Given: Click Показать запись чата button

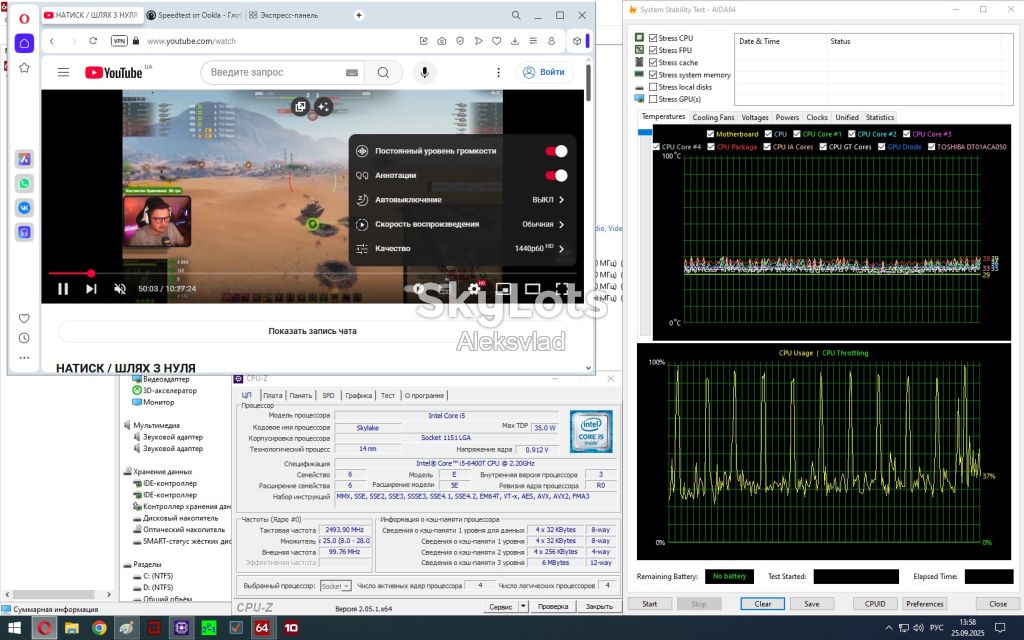Looking at the screenshot, I should (x=312, y=331).
